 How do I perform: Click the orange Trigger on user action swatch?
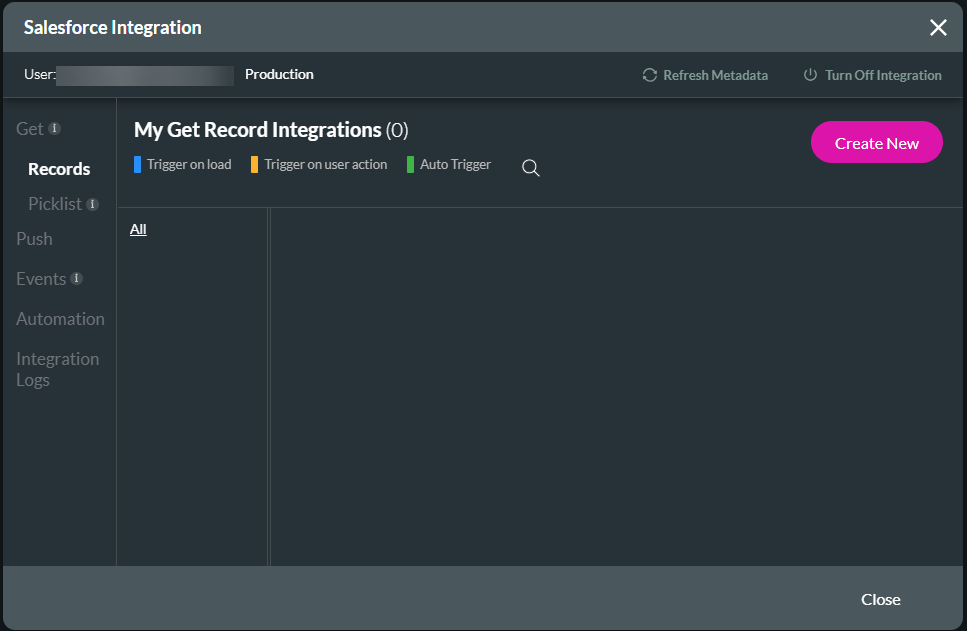pyautogui.click(x=254, y=165)
